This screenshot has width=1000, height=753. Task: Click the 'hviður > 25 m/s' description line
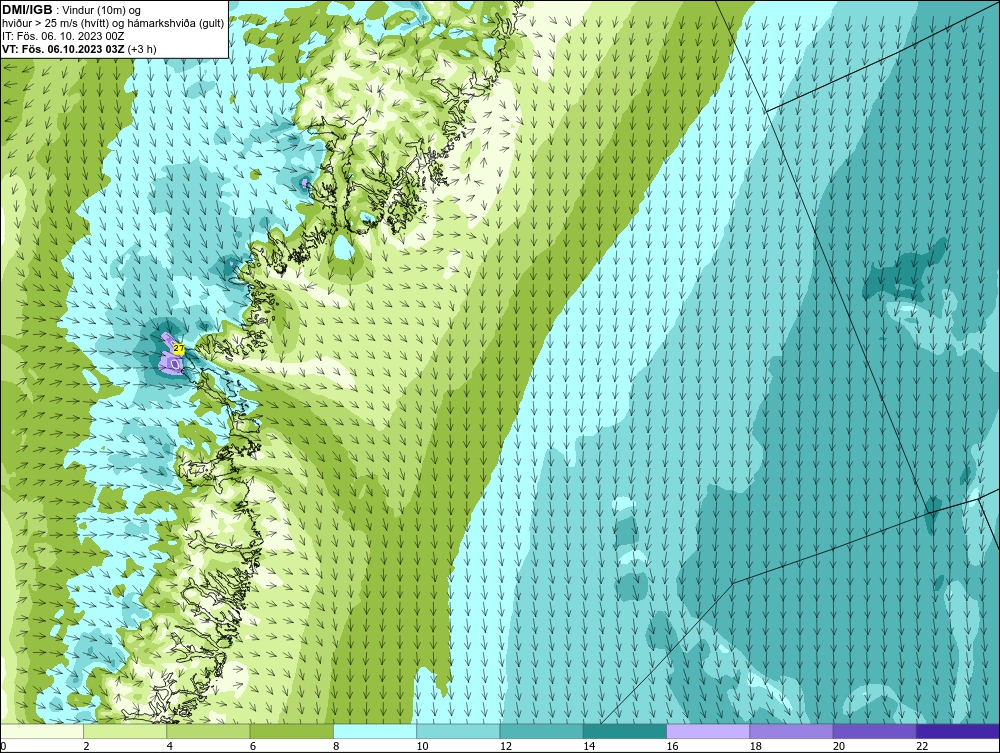point(113,24)
